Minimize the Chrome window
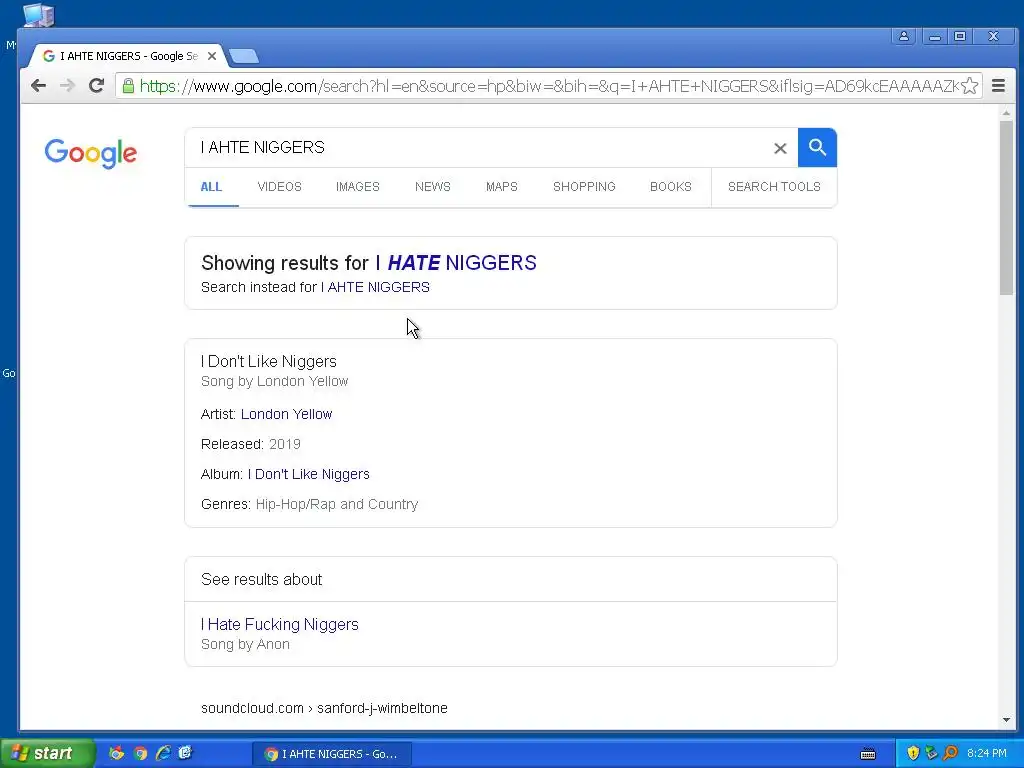Image resolution: width=1024 pixels, height=768 pixels. [x=935, y=36]
